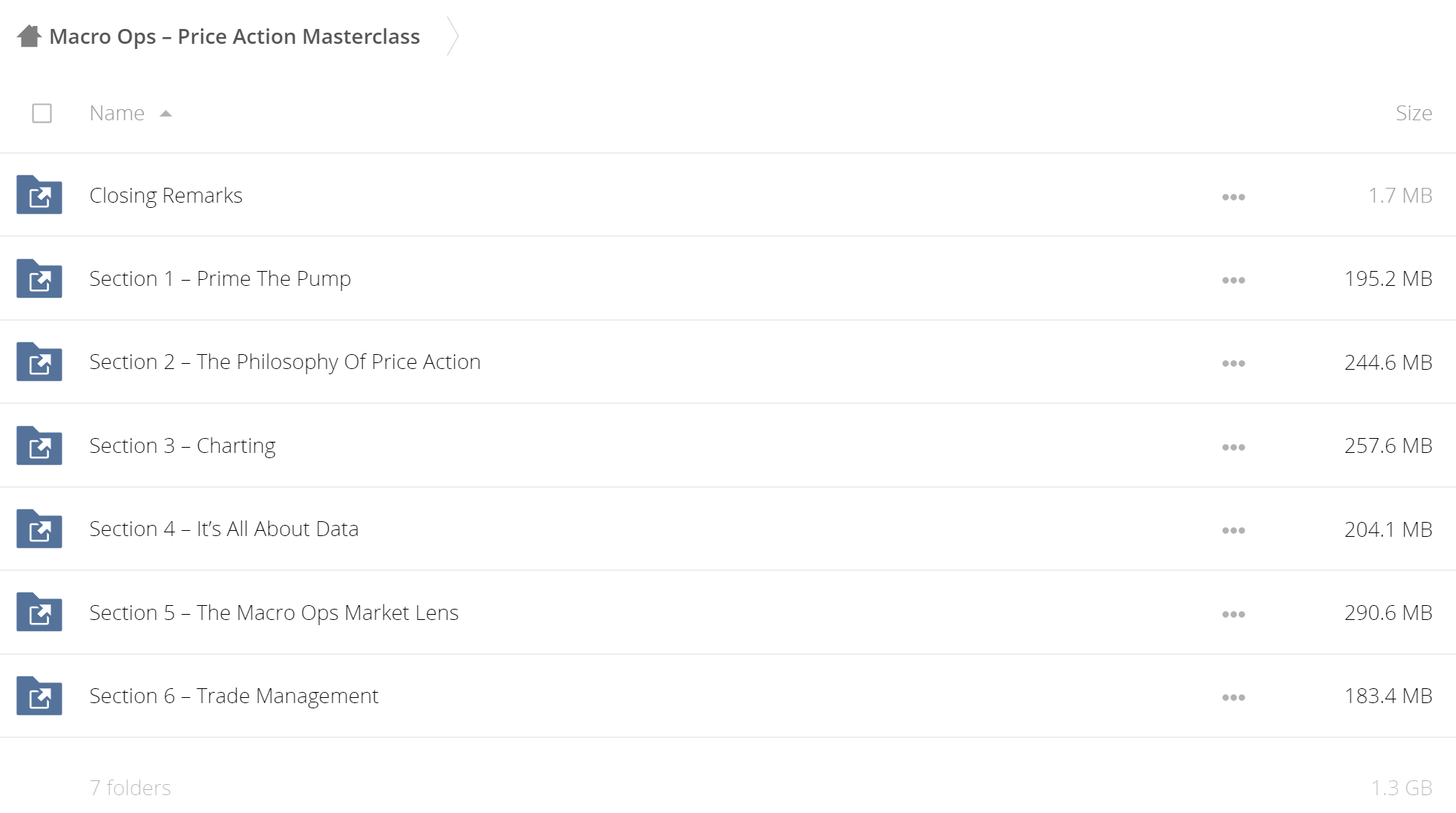Click the Section 3 Charting folder icon
The width and height of the screenshot is (1456, 813).
(x=39, y=445)
